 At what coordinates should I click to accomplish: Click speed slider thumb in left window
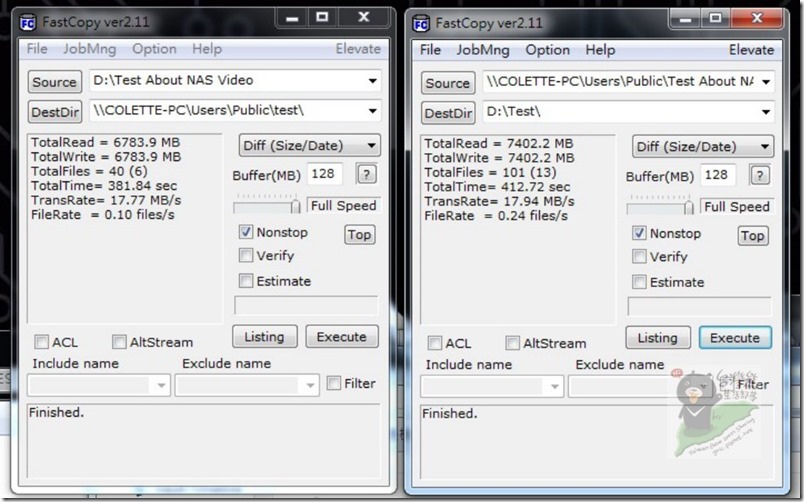[296, 206]
